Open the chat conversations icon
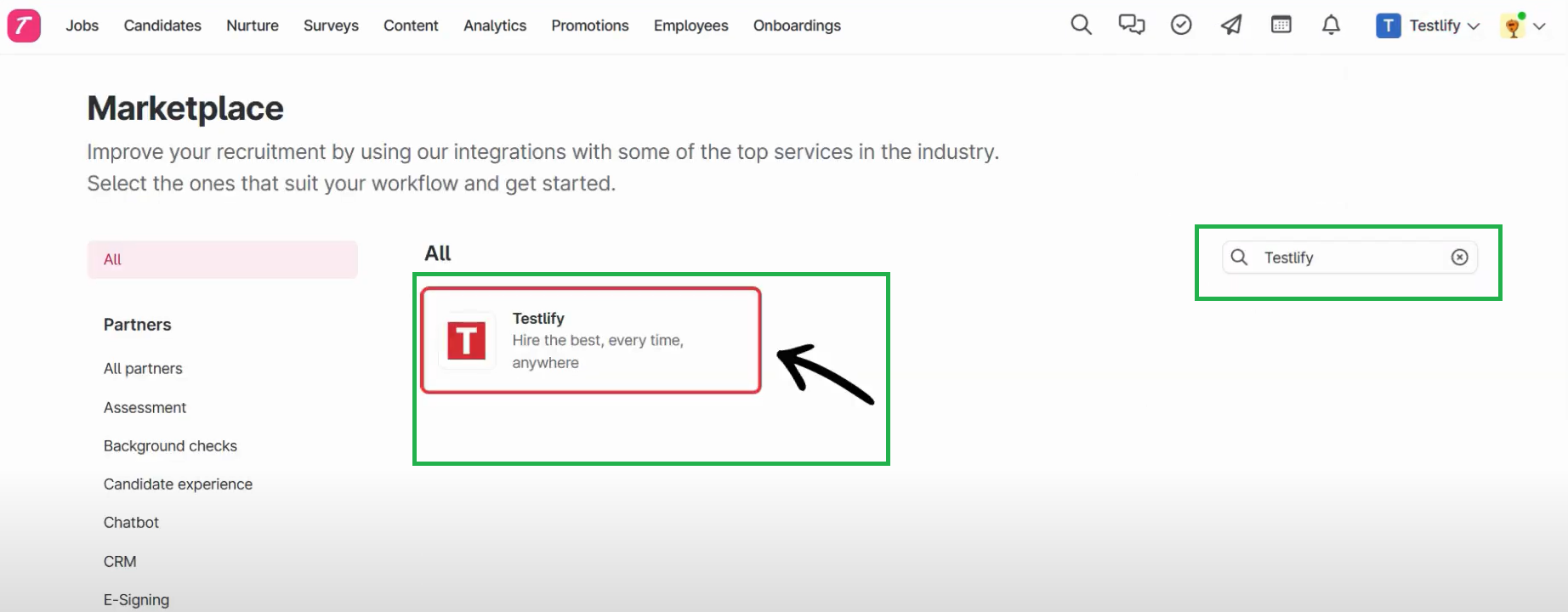 coord(1131,25)
